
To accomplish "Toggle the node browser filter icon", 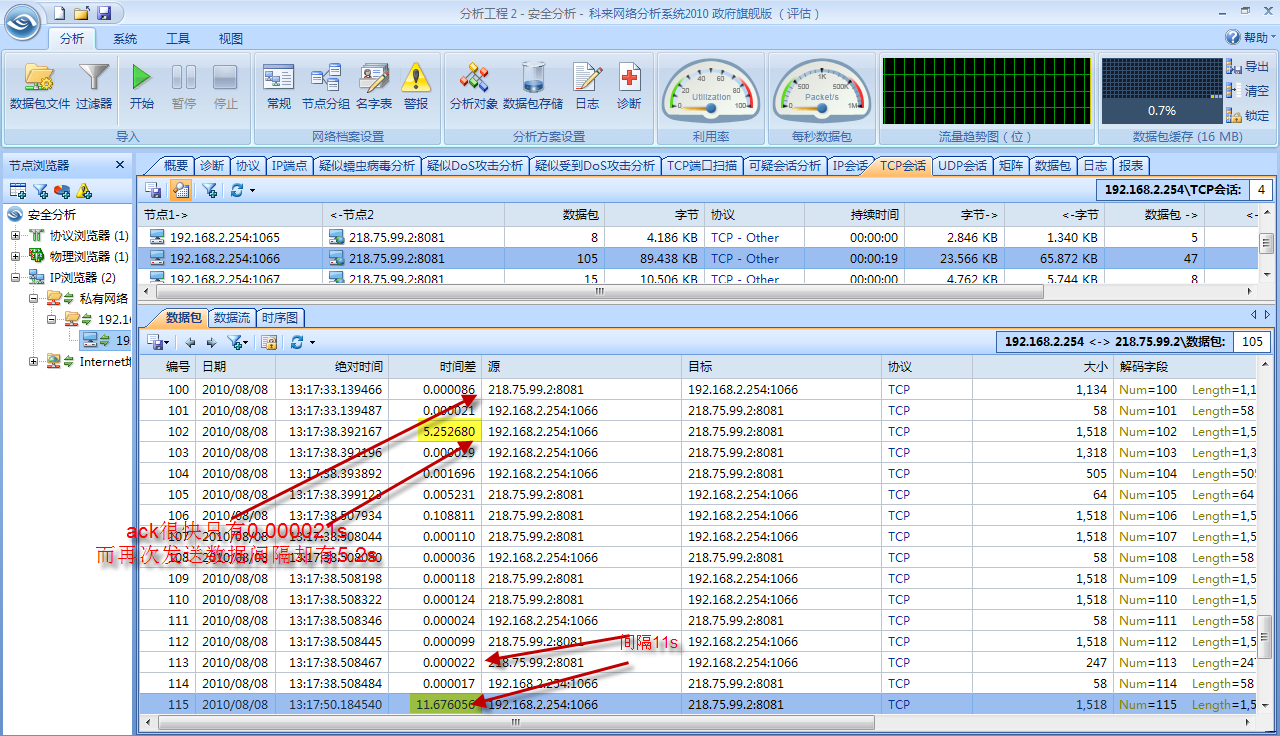I will point(40,190).
